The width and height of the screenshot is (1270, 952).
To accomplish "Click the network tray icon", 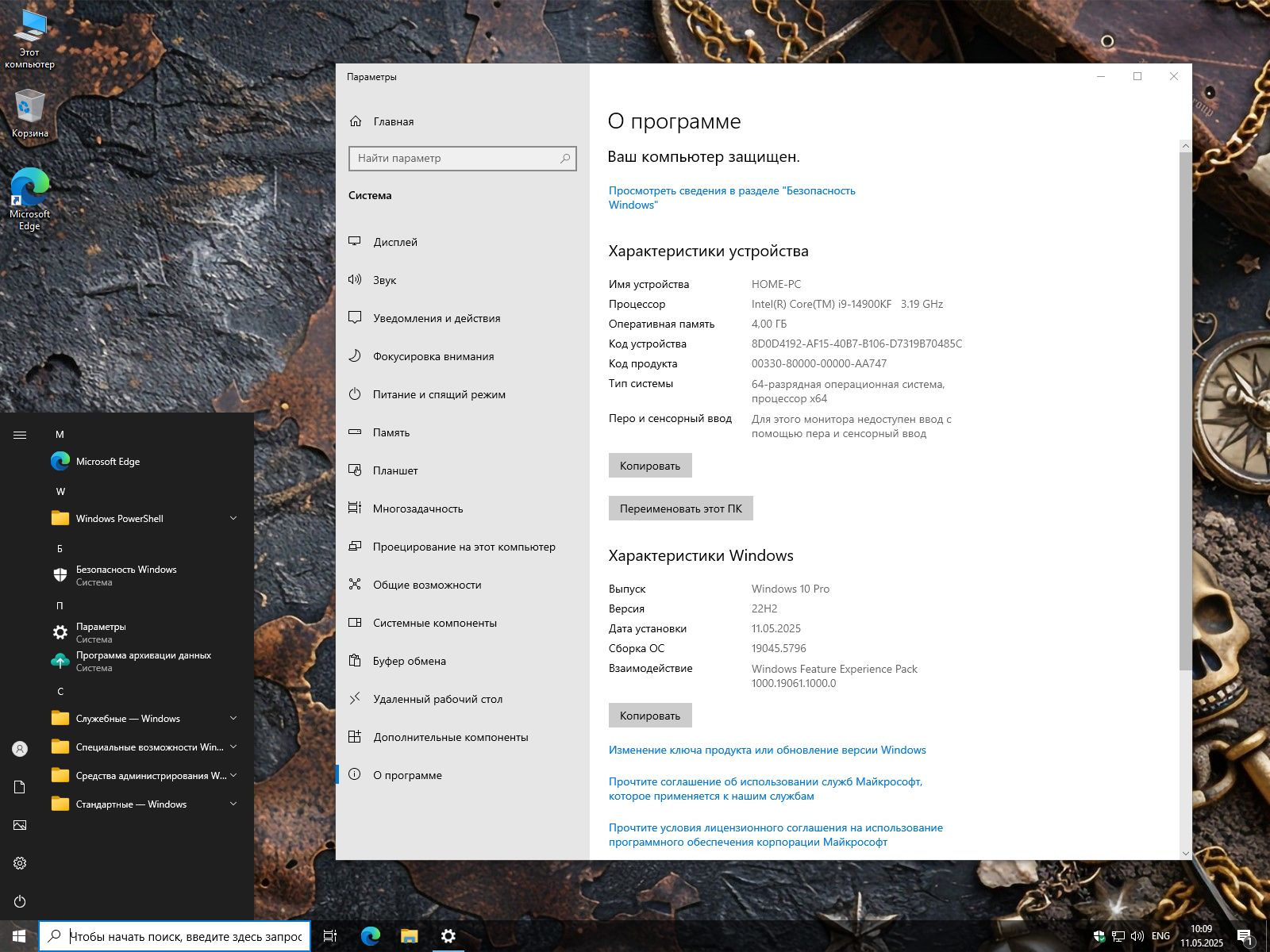I will point(1118,936).
